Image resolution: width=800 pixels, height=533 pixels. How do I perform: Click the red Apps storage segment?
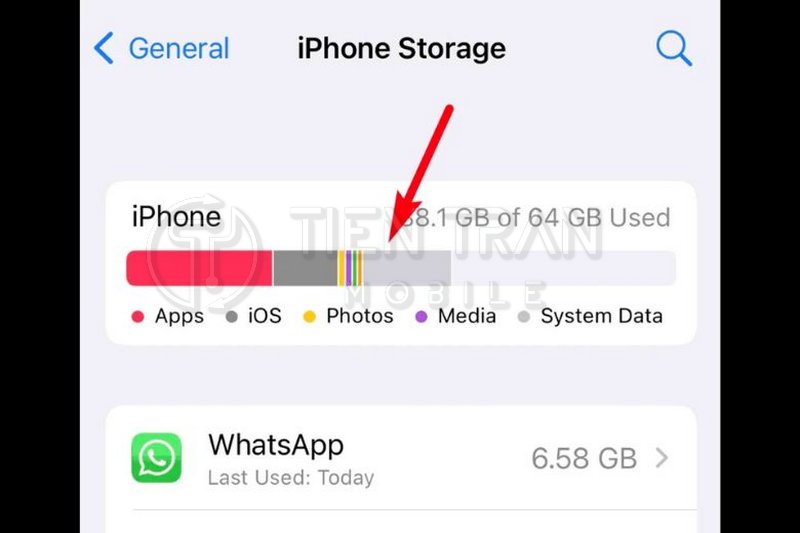199,268
